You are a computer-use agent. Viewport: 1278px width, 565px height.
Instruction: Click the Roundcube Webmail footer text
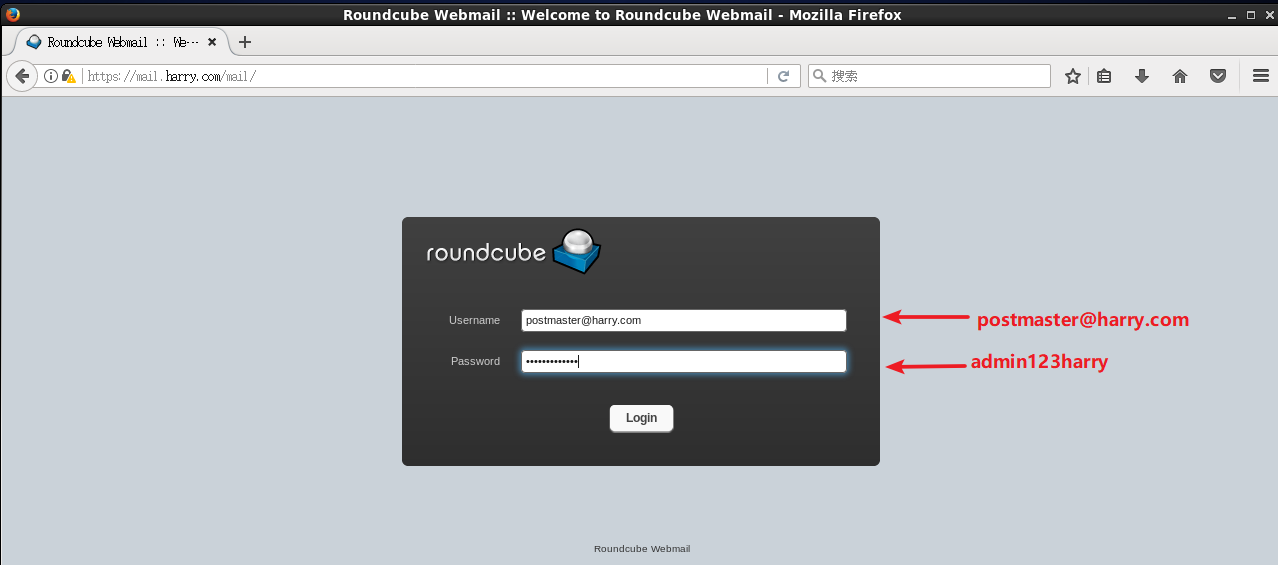(642, 548)
